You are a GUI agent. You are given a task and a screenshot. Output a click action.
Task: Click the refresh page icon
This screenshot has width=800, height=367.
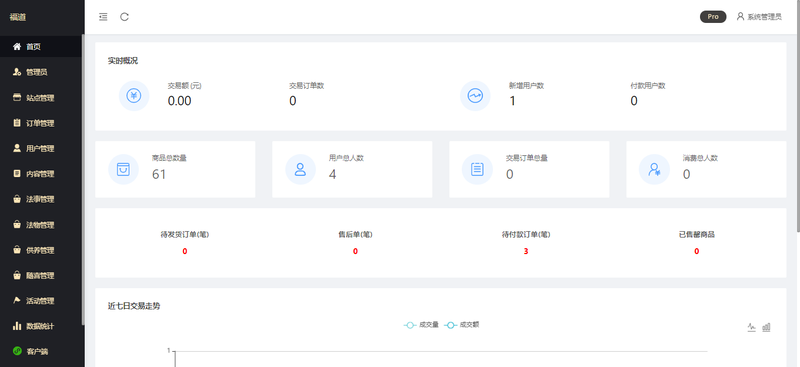(124, 17)
